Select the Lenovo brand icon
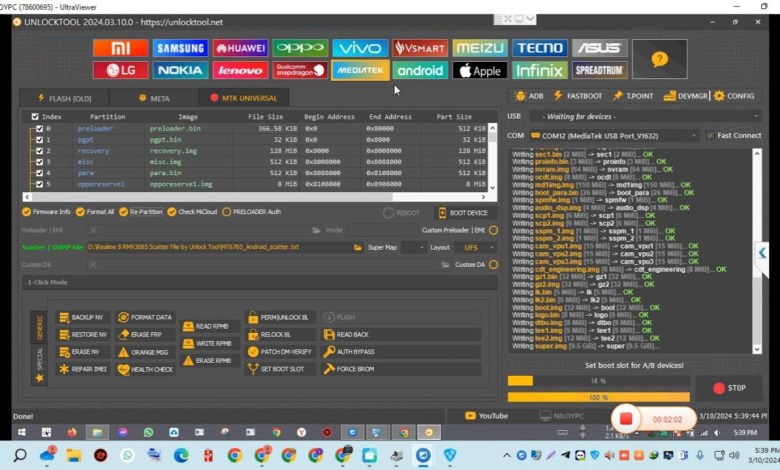Viewport: 780px width, 470px height. click(240, 70)
